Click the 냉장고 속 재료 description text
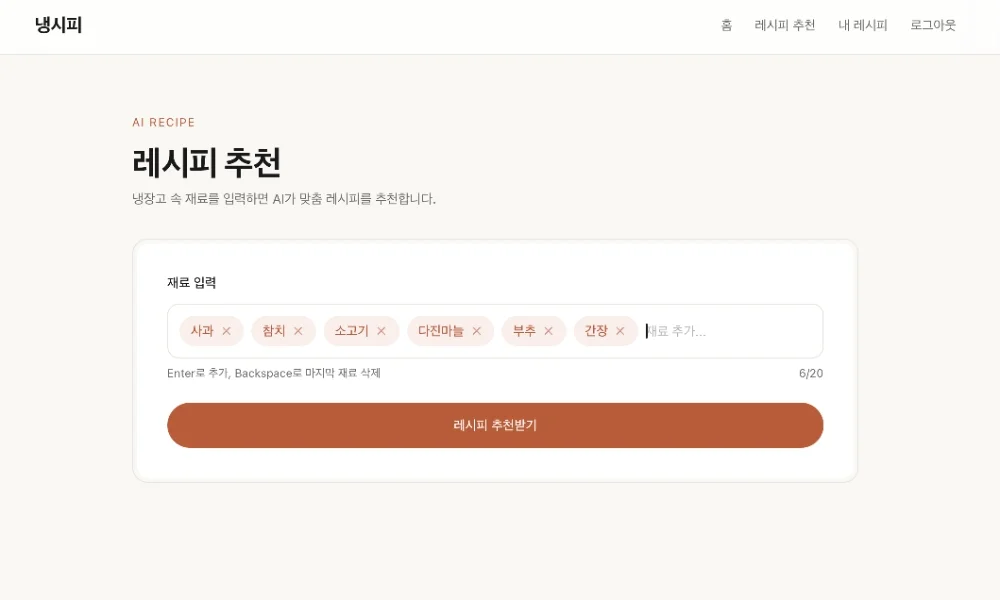1000x600 pixels. point(284,199)
